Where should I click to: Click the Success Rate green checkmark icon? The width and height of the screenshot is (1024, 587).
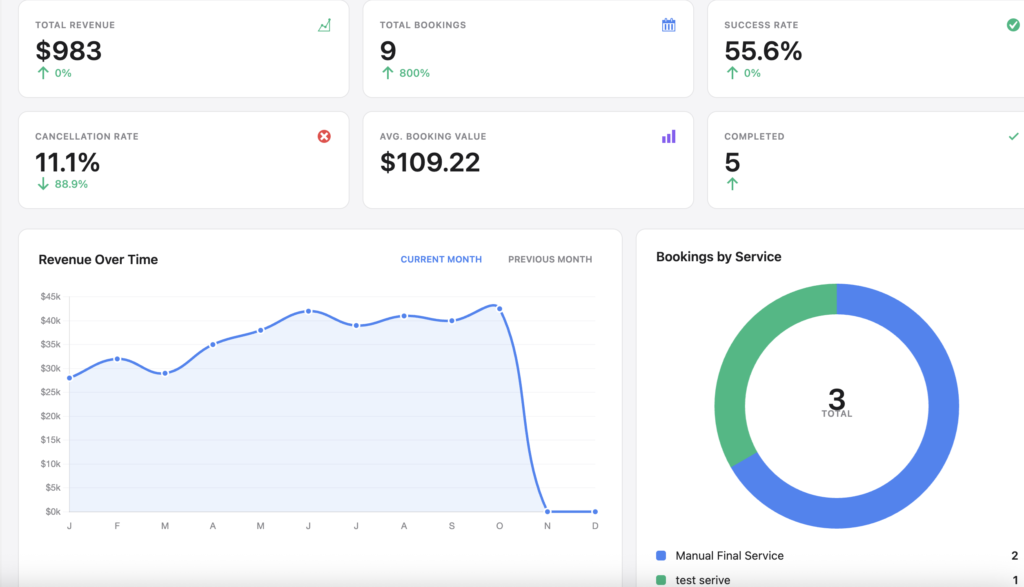pos(1013,25)
